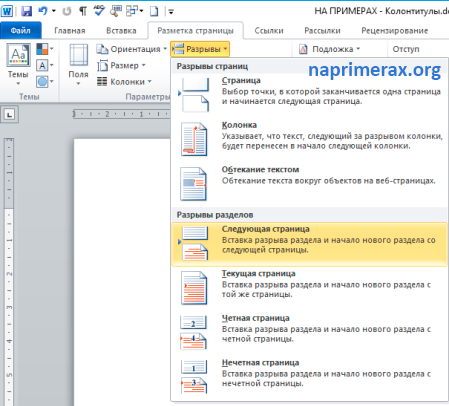Expand the Размер page size dropdown

[x=121, y=65]
